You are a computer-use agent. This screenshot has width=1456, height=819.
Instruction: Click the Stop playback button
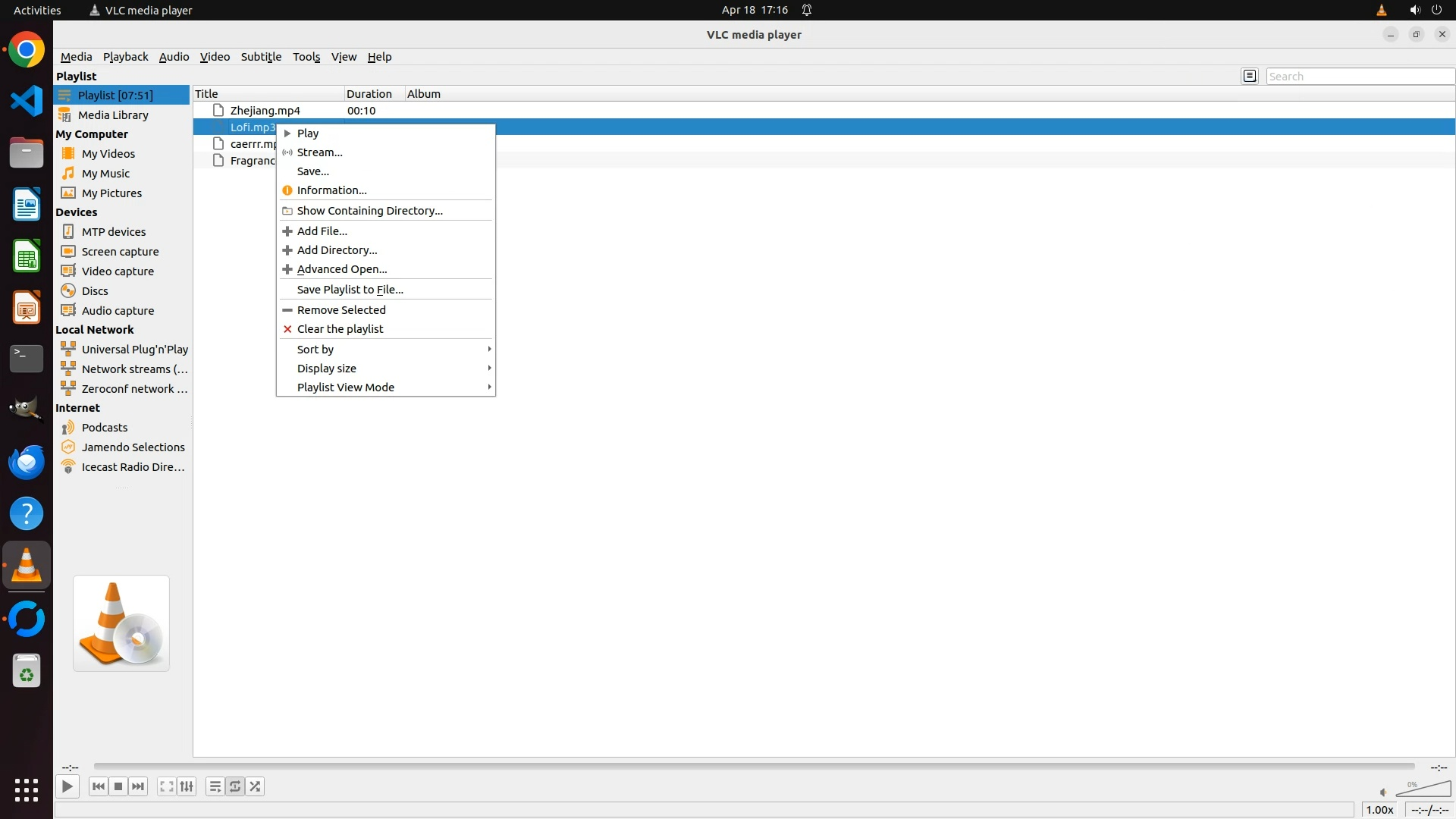point(118,786)
